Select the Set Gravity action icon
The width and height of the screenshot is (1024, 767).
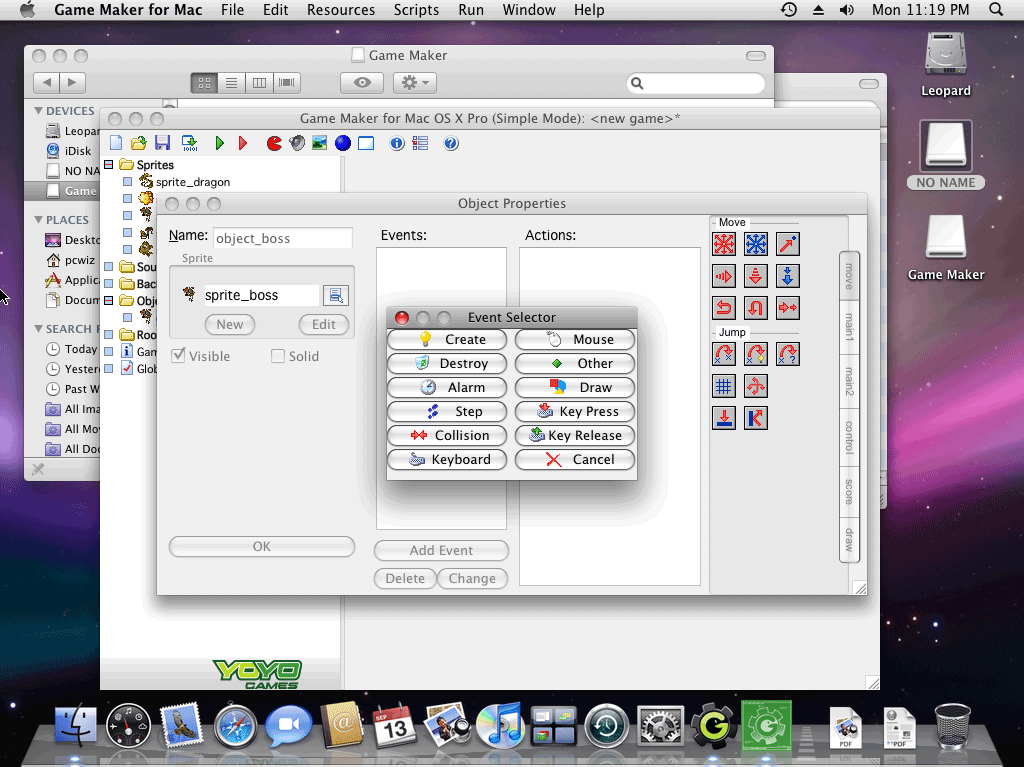[788, 276]
